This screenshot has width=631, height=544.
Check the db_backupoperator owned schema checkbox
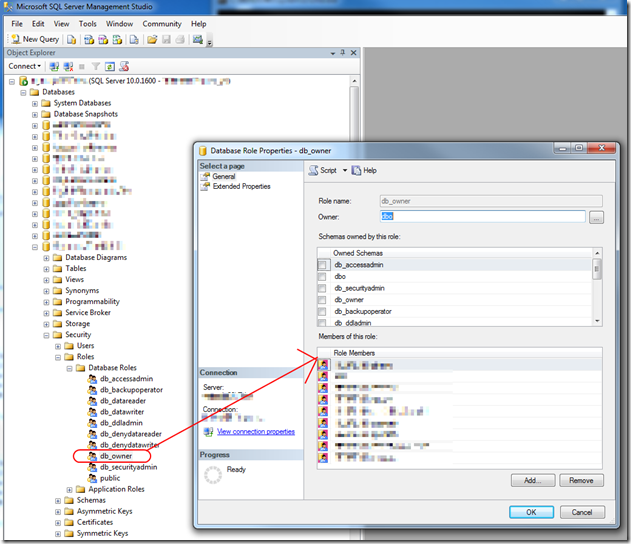tap(322, 312)
